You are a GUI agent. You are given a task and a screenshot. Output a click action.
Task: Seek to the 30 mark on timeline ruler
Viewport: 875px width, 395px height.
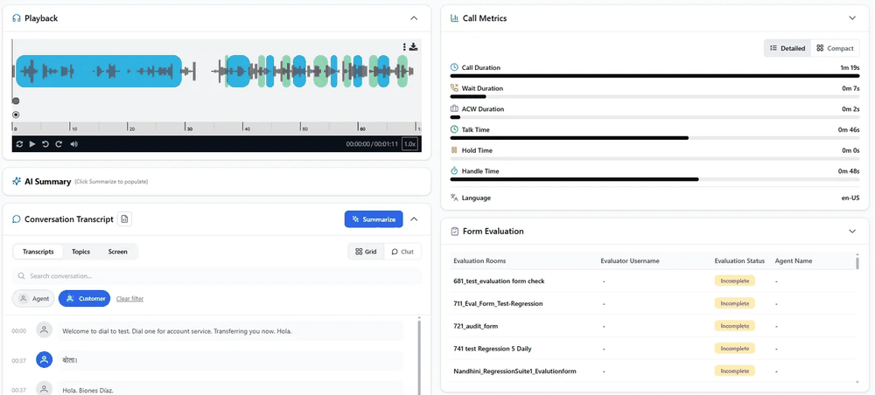tap(189, 128)
